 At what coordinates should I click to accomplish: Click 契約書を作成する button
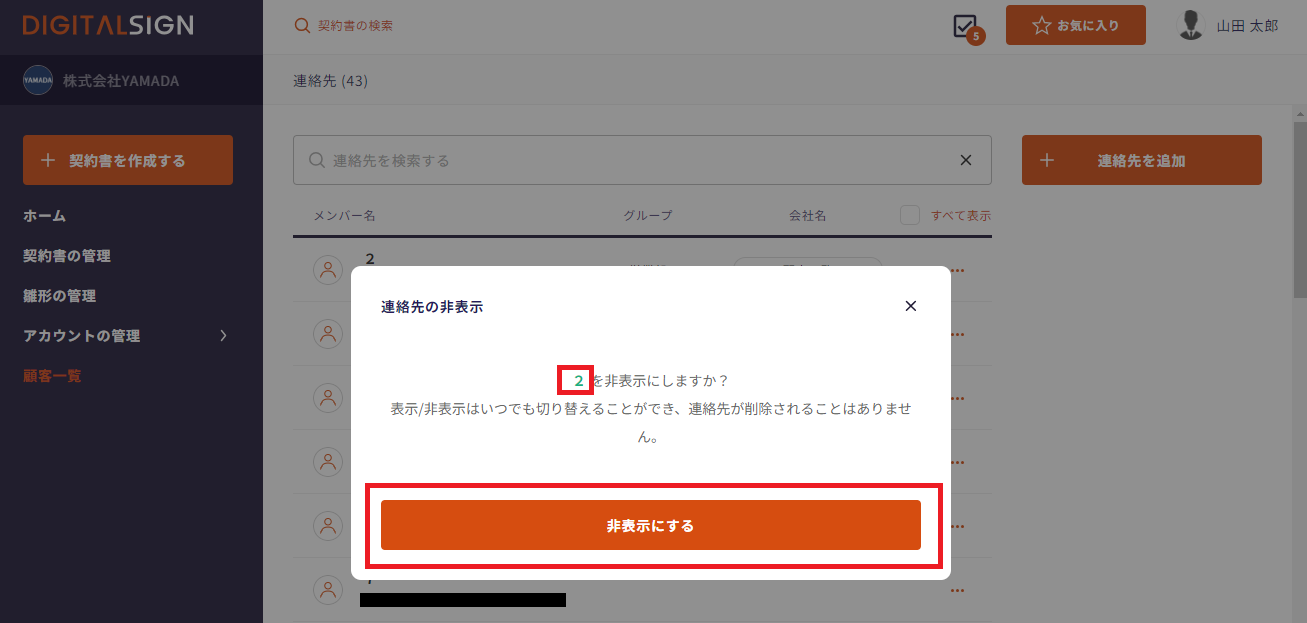click(x=128, y=160)
